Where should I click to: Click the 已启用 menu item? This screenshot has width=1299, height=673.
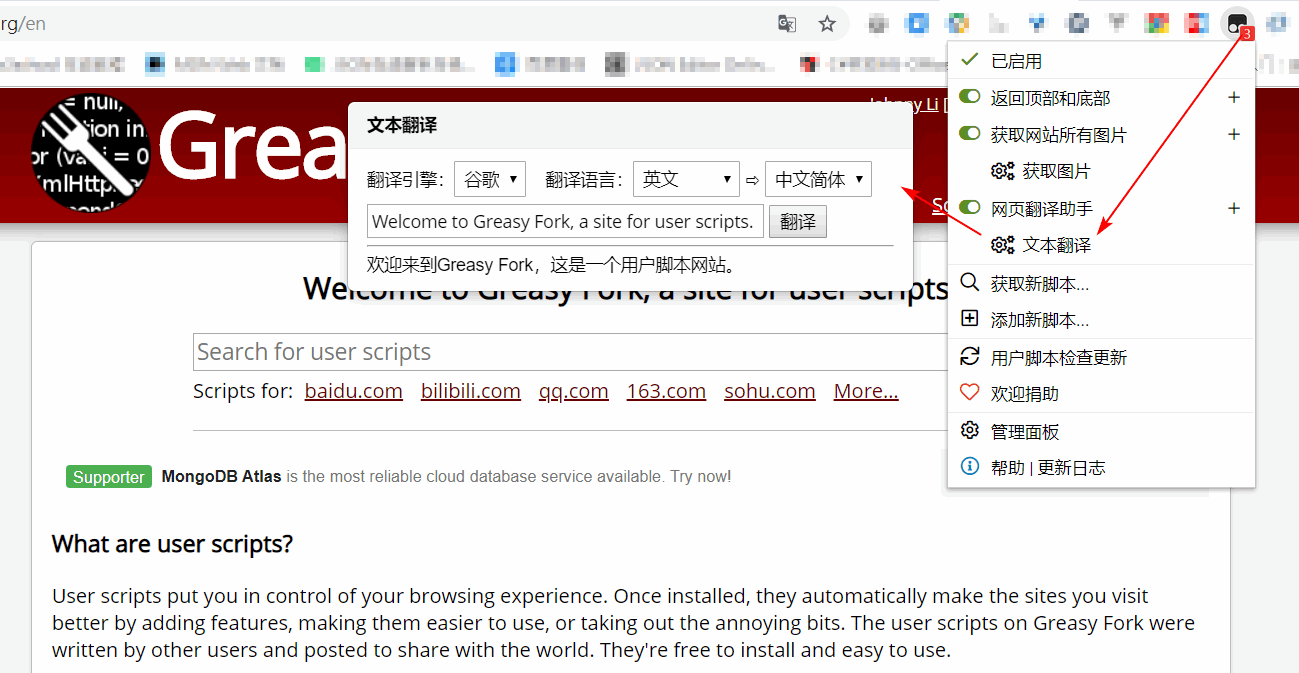click(x=1016, y=61)
